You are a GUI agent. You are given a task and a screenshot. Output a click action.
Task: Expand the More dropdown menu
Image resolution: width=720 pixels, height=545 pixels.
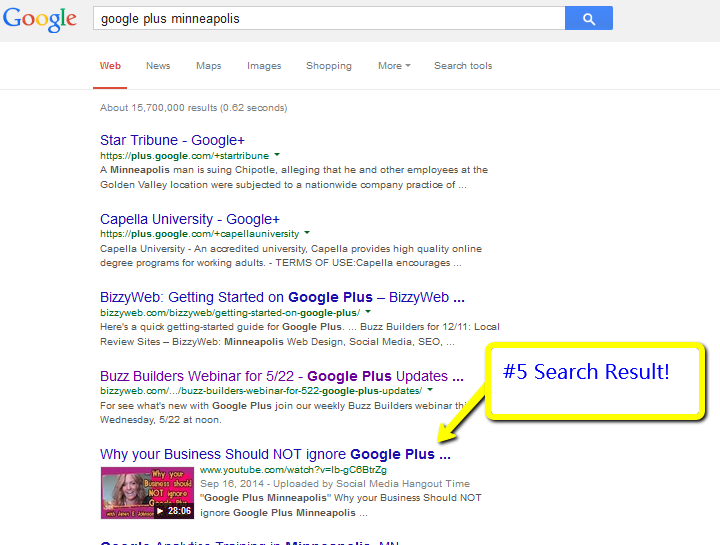click(394, 66)
